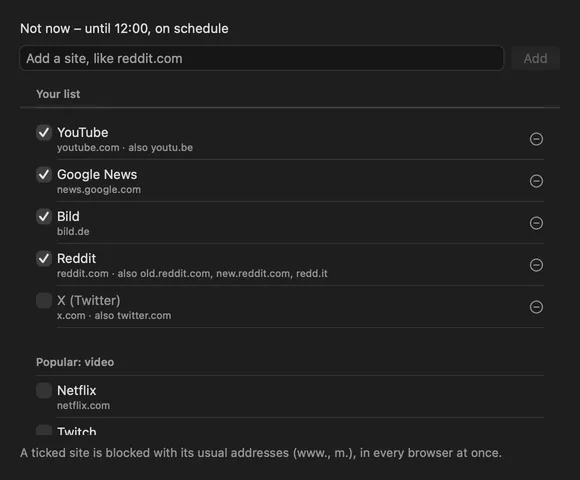Screen dimensions: 580x480
Task: Tick the Netflix checkbox
Action: 44,391
